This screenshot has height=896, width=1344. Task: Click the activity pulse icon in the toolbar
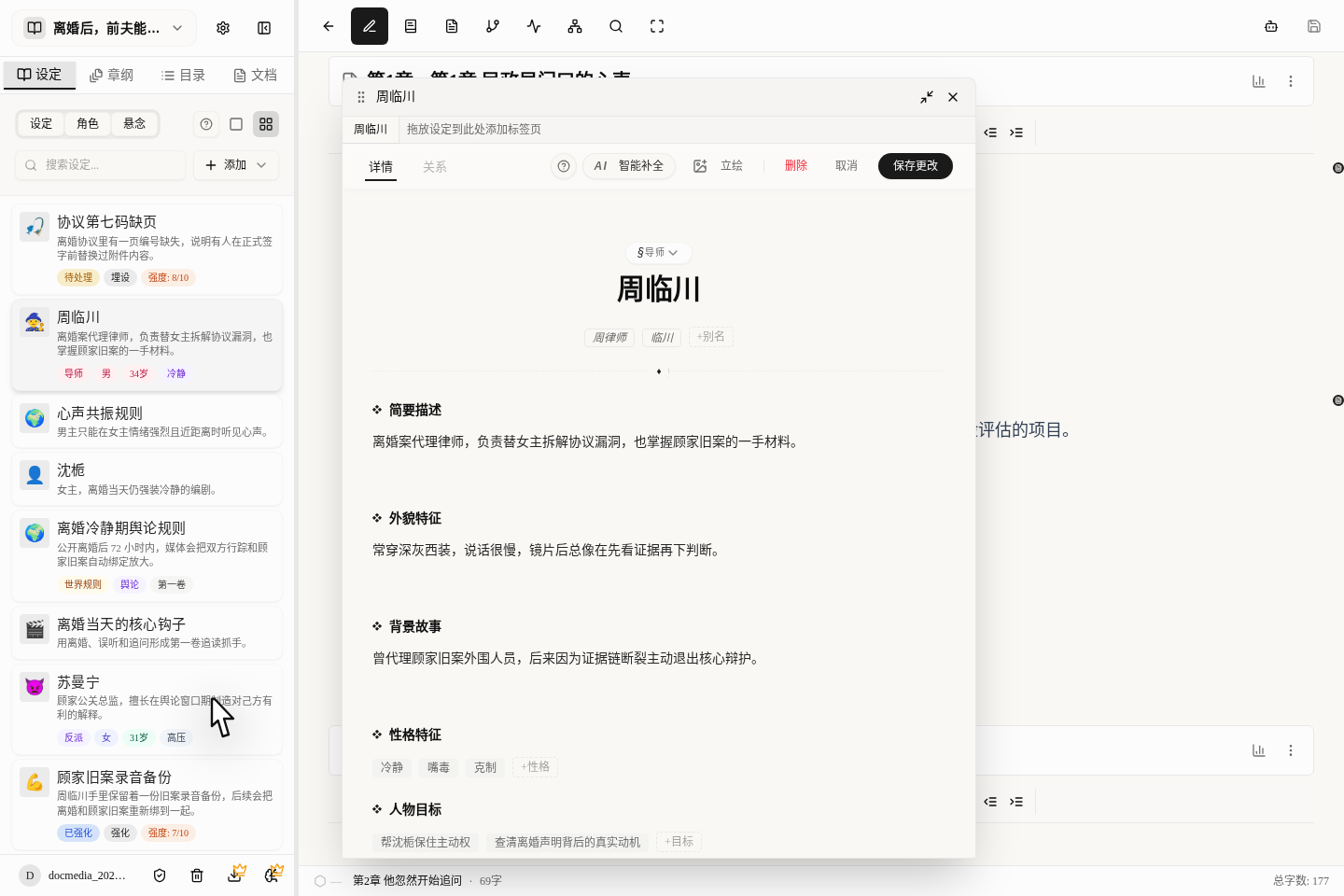533,26
